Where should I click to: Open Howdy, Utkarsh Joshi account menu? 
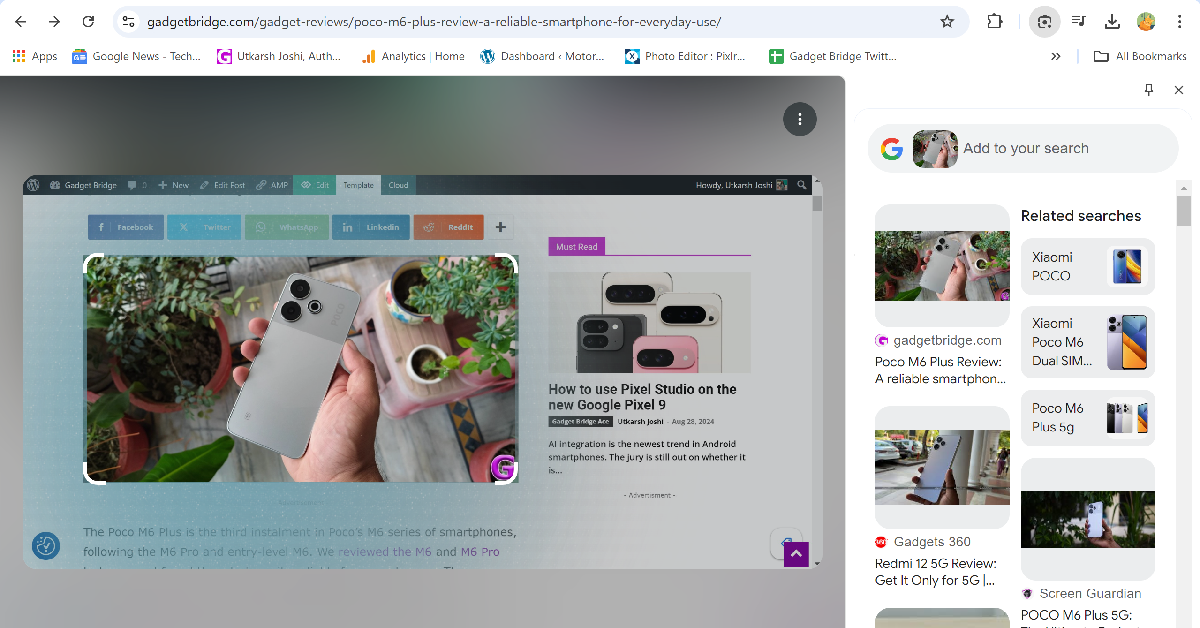point(741,185)
